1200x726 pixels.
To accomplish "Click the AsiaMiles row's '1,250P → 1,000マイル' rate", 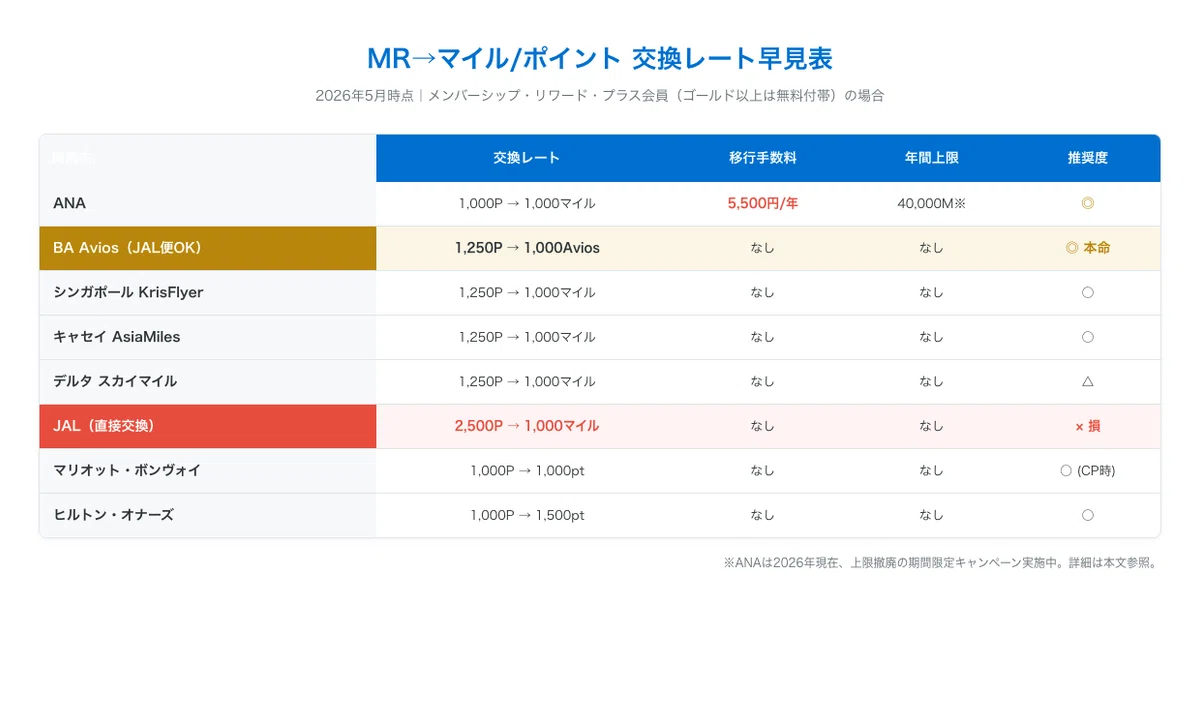I will pos(527,337).
